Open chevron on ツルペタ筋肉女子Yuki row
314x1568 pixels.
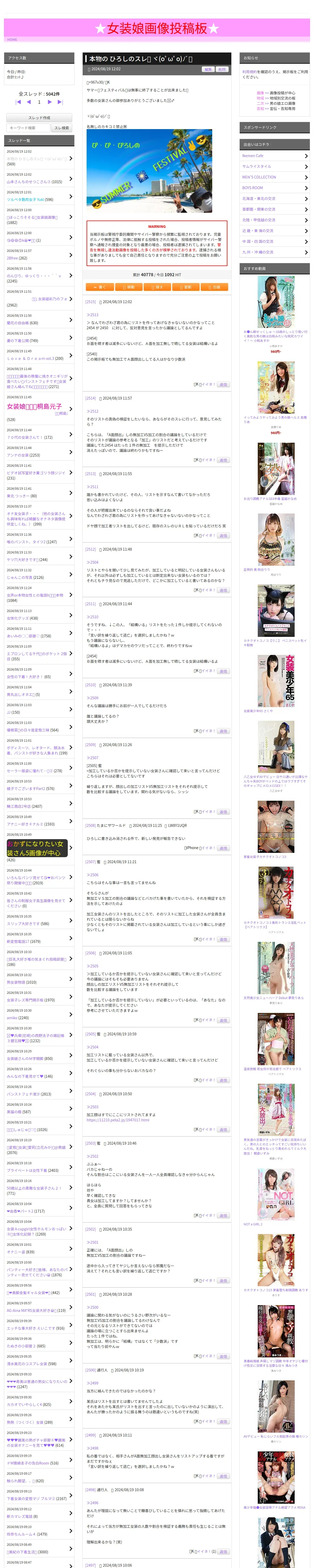(x=71, y=196)
